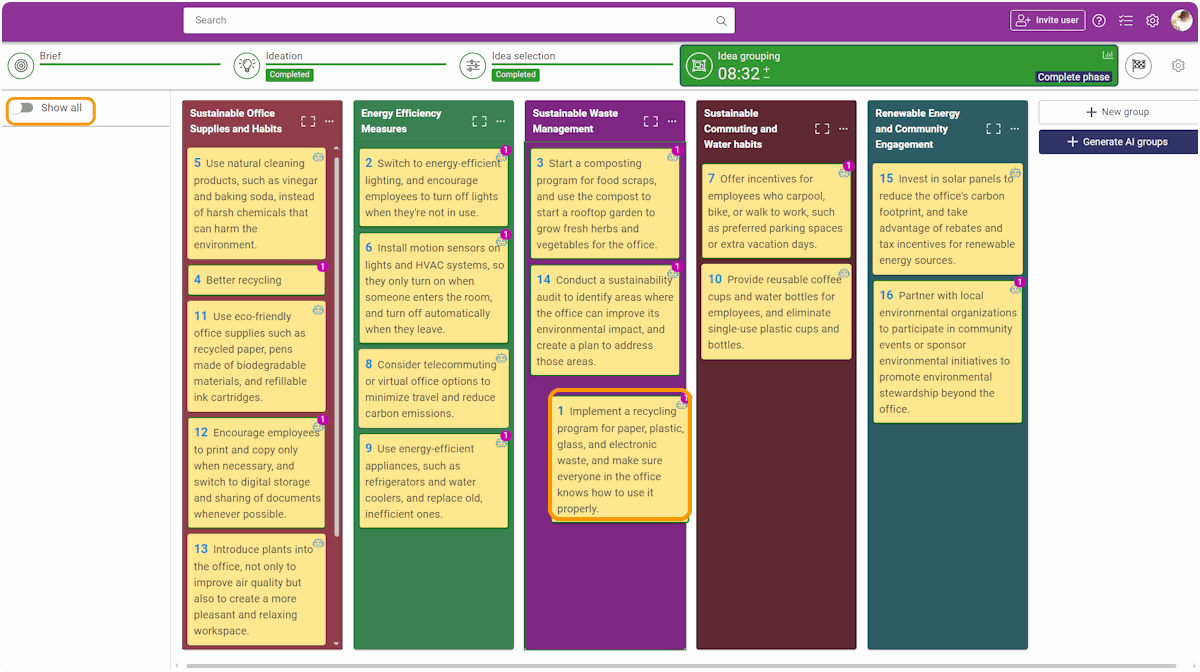The height and width of the screenshot is (672, 1200).
Task: Open more options for Sustainable Office Supplies group
Action: 329,121
